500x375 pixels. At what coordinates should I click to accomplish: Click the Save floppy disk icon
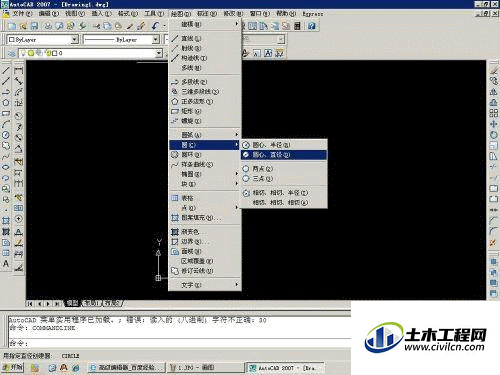(x=34, y=26)
